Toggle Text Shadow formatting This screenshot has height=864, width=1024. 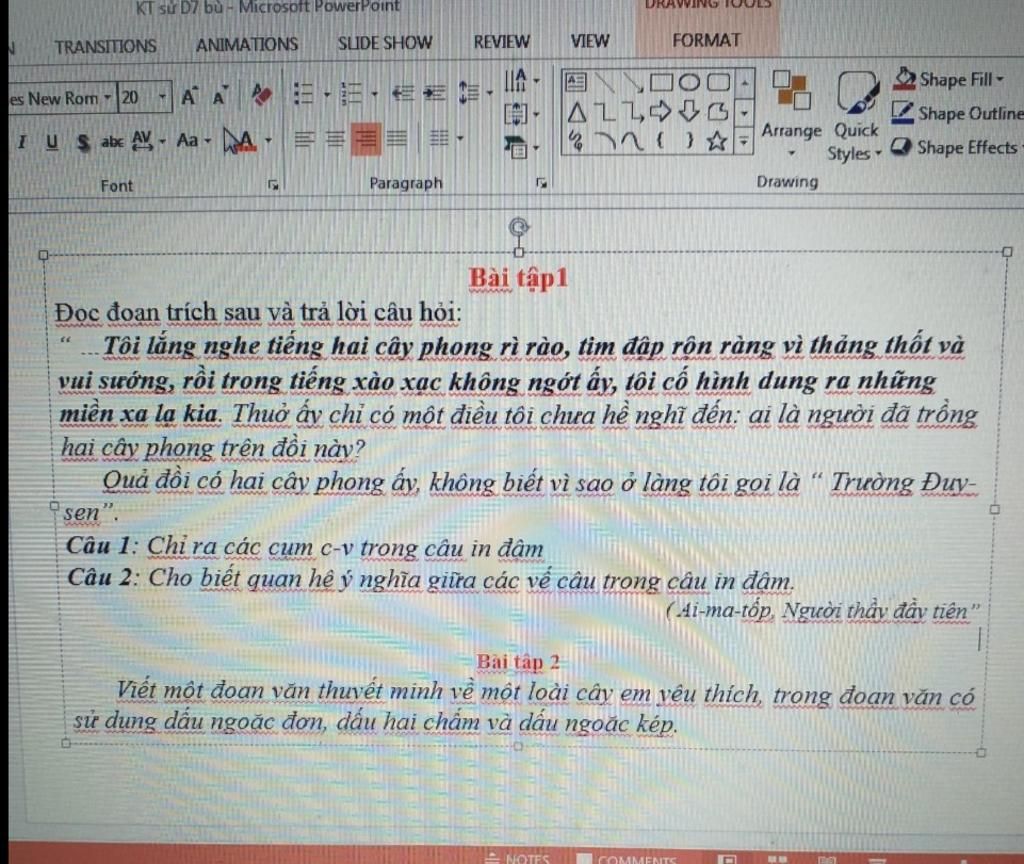[x=83, y=142]
